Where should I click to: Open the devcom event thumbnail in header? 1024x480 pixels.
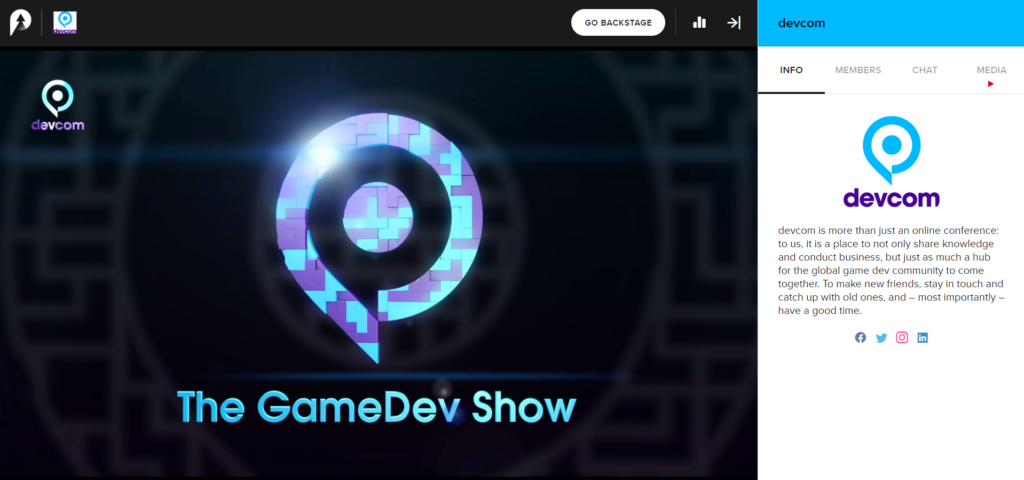coord(65,22)
